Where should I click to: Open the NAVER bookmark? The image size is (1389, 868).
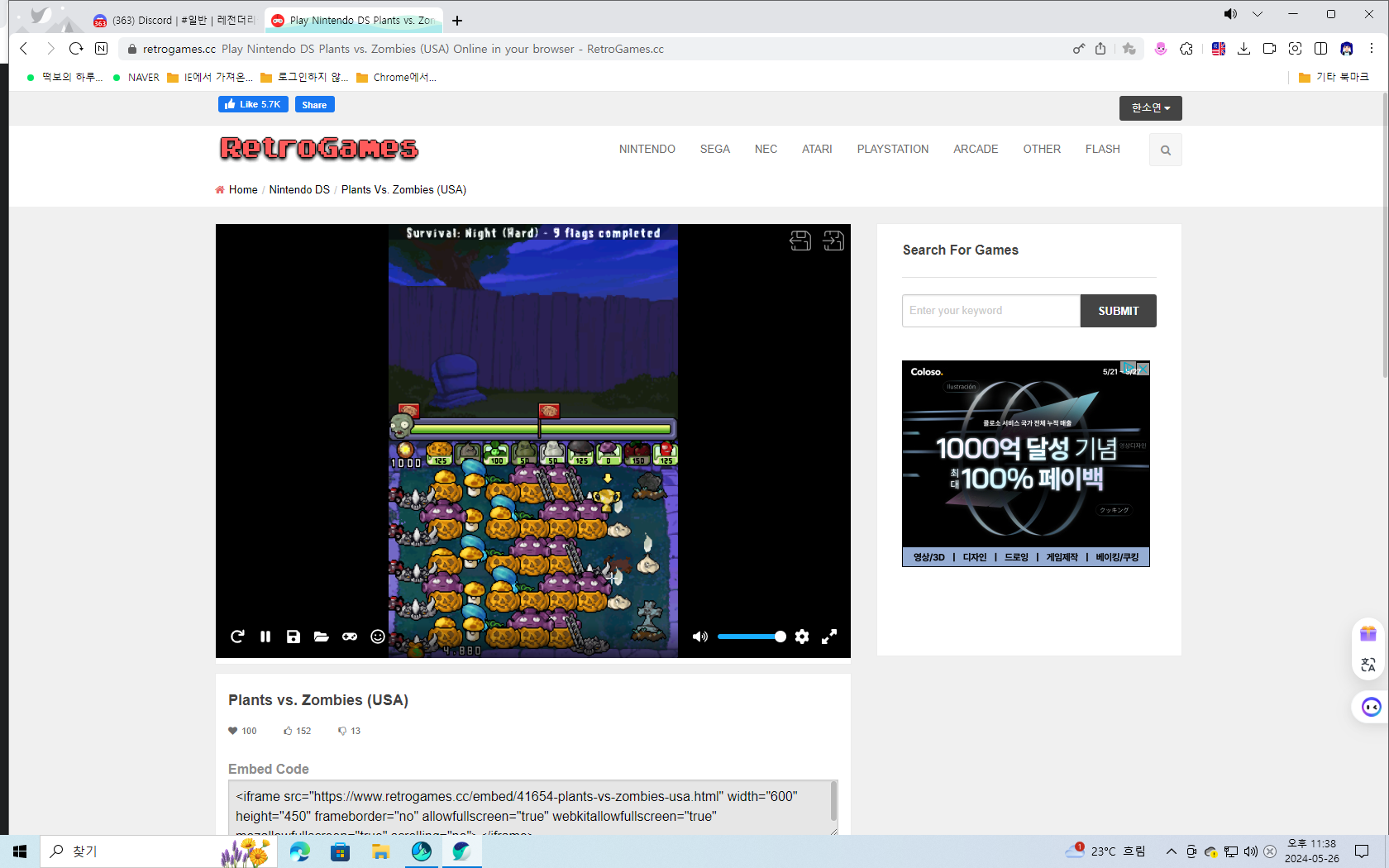(x=136, y=77)
